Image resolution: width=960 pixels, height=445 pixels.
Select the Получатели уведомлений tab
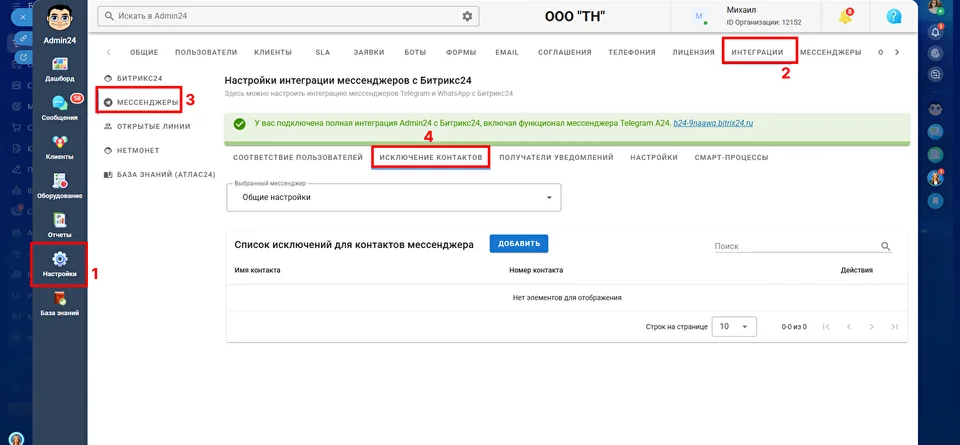556,157
